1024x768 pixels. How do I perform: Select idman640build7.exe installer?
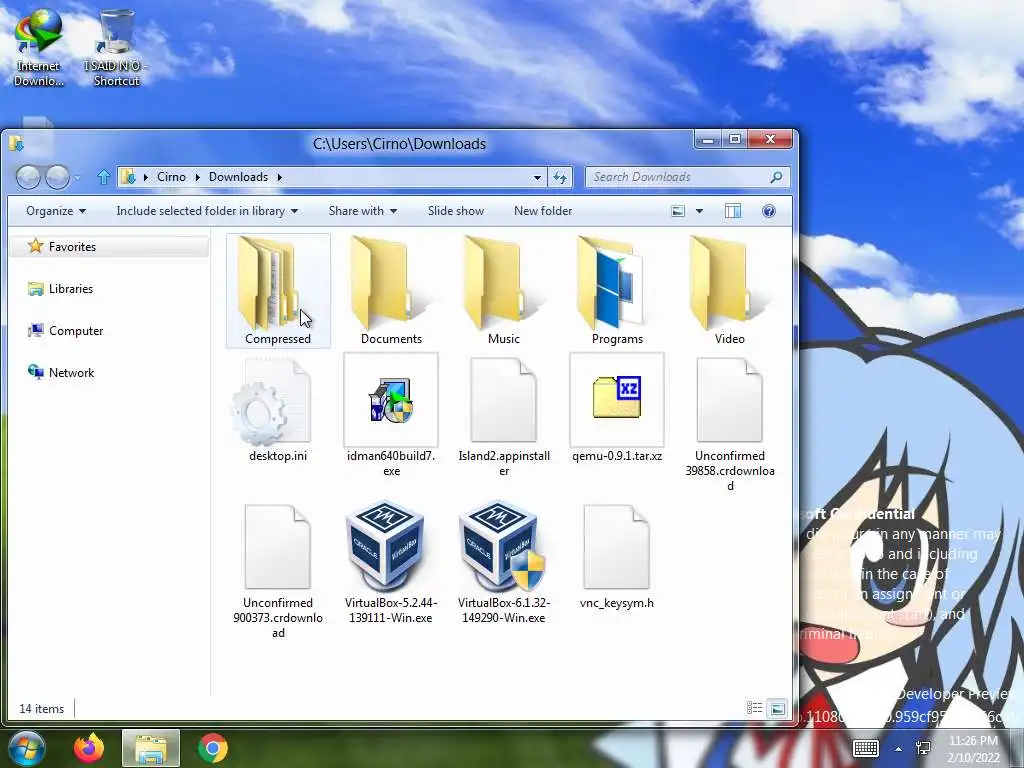point(391,415)
